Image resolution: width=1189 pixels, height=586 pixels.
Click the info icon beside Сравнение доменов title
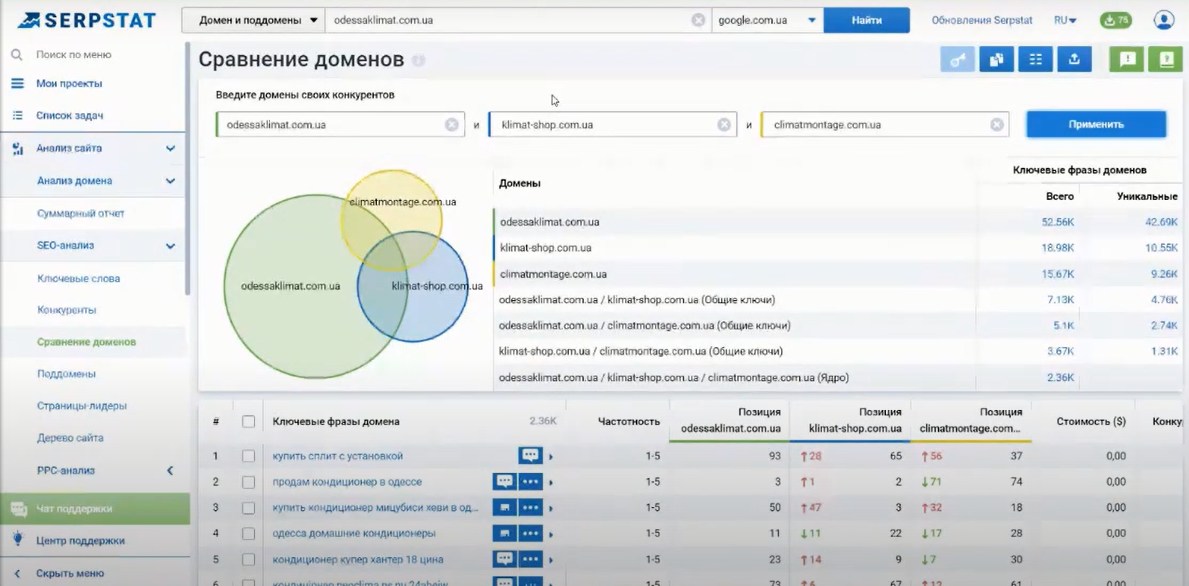coord(418,61)
